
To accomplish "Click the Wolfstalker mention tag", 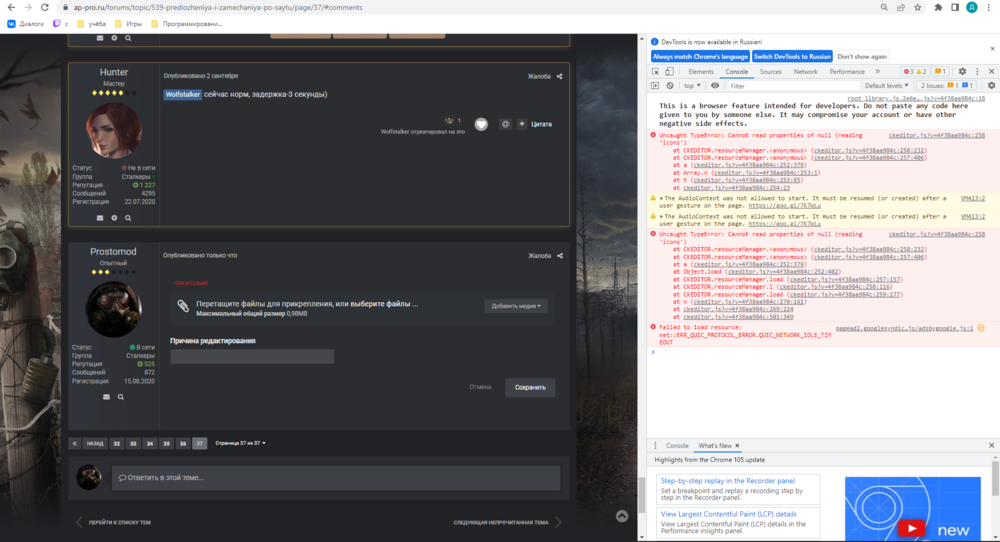I will pyautogui.click(x=182, y=94).
